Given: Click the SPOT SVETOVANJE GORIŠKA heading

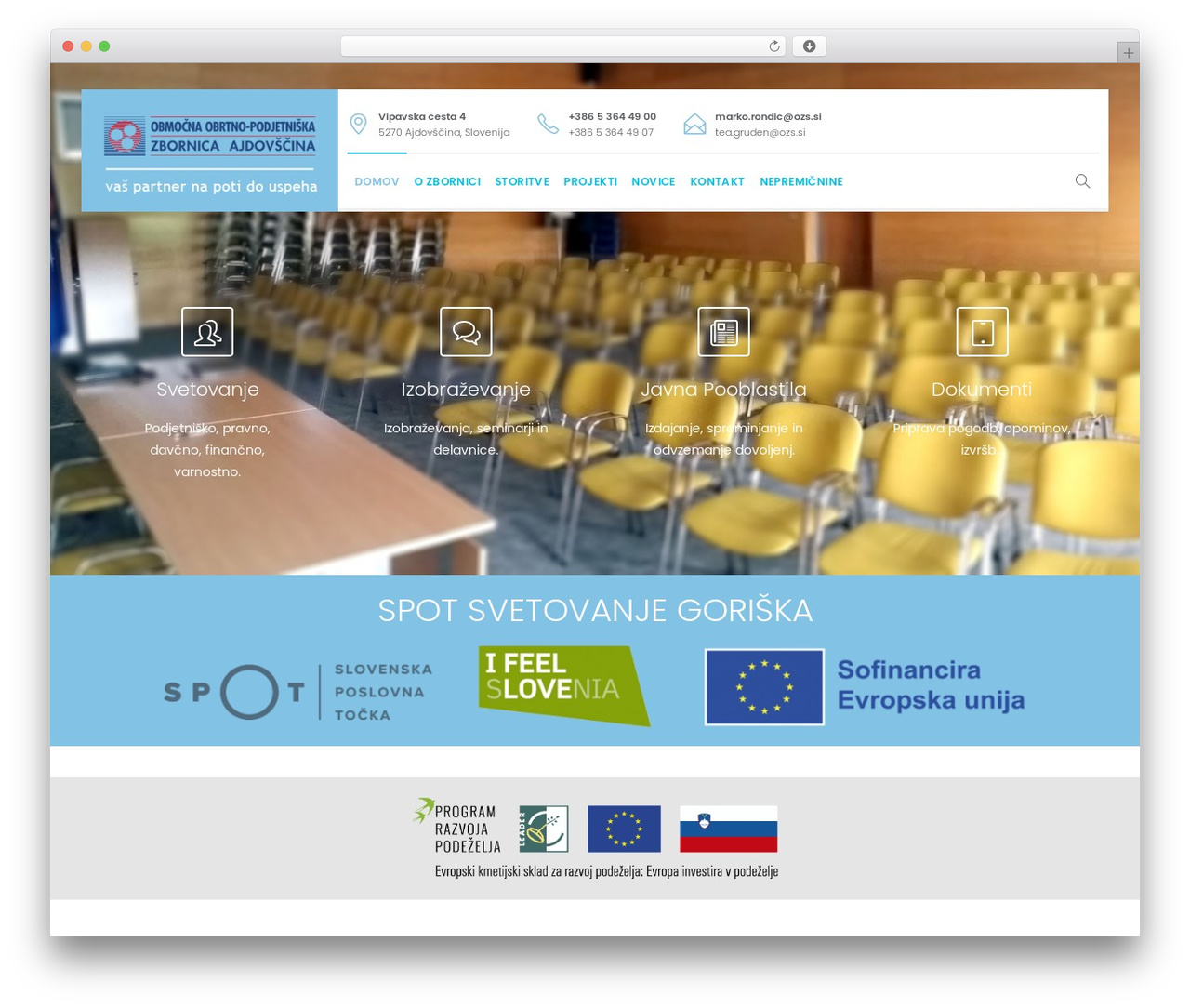Looking at the screenshot, I should 595,610.
